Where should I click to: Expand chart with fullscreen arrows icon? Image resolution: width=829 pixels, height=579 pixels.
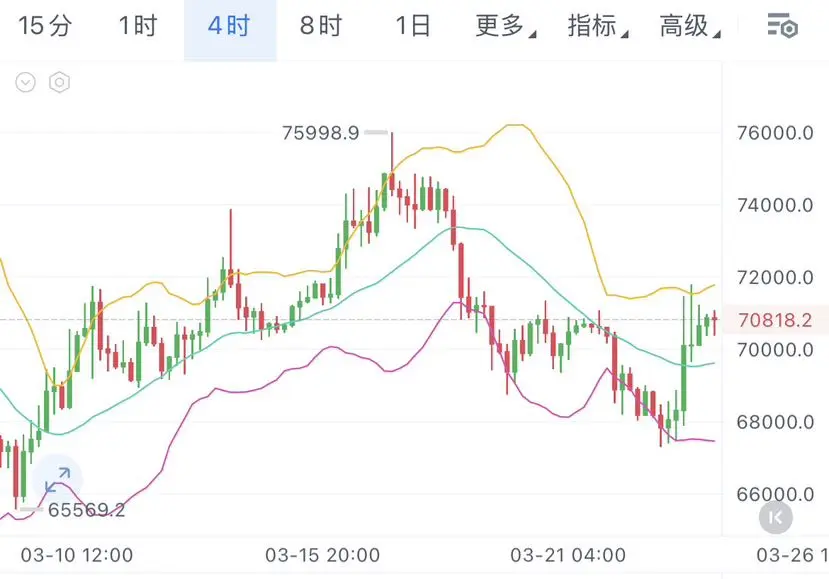57,480
